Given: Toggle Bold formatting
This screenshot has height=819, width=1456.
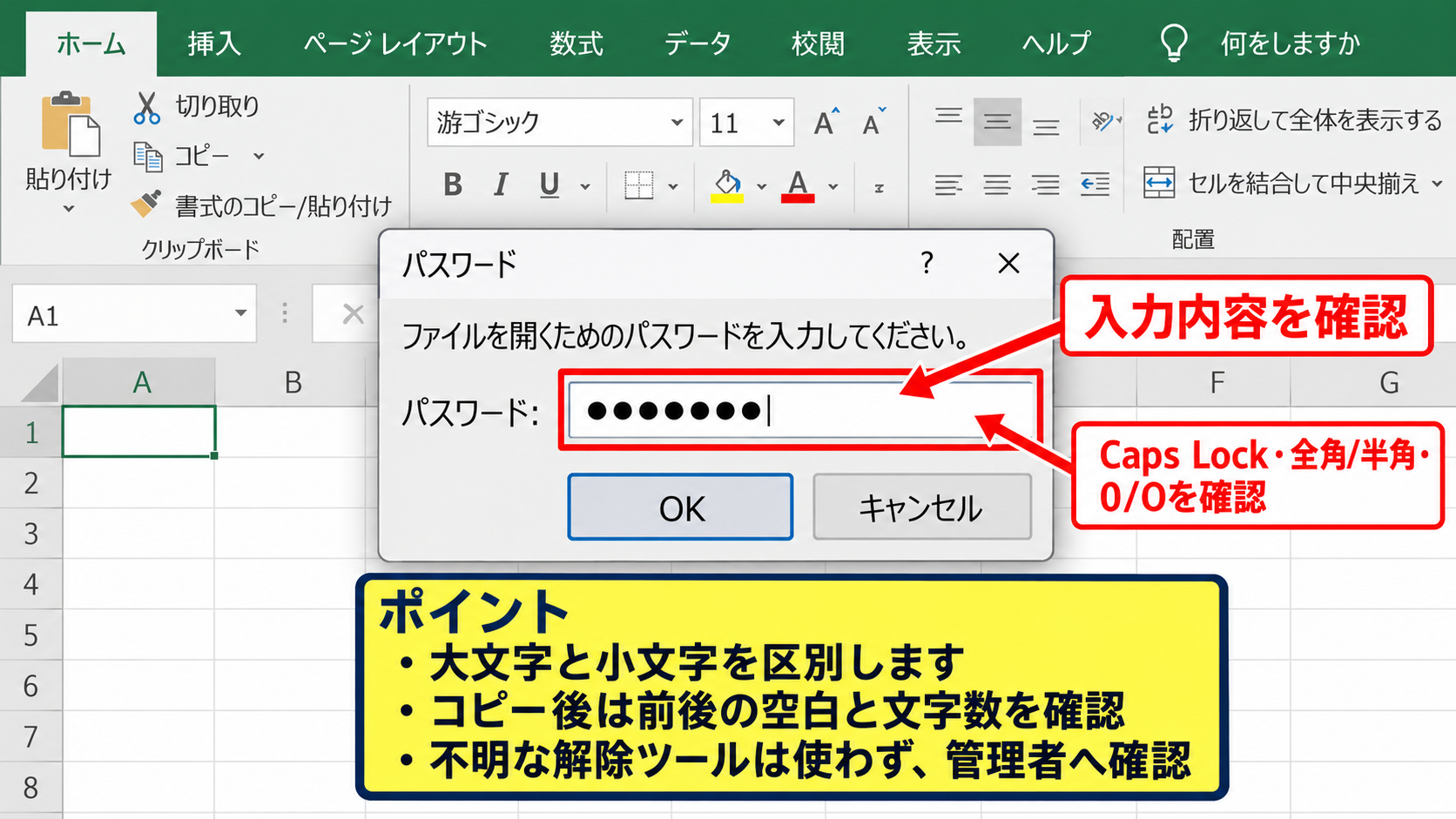Looking at the screenshot, I should coord(452,185).
